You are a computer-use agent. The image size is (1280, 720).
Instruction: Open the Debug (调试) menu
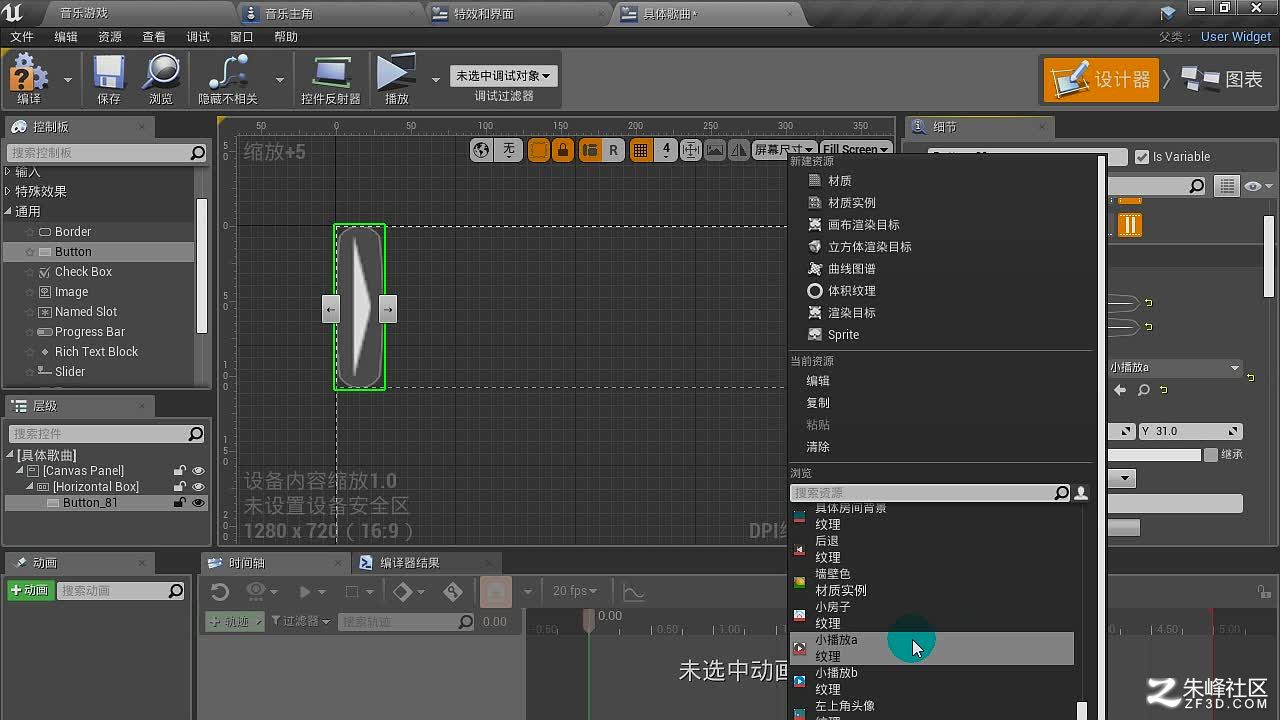(x=198, y=37)
